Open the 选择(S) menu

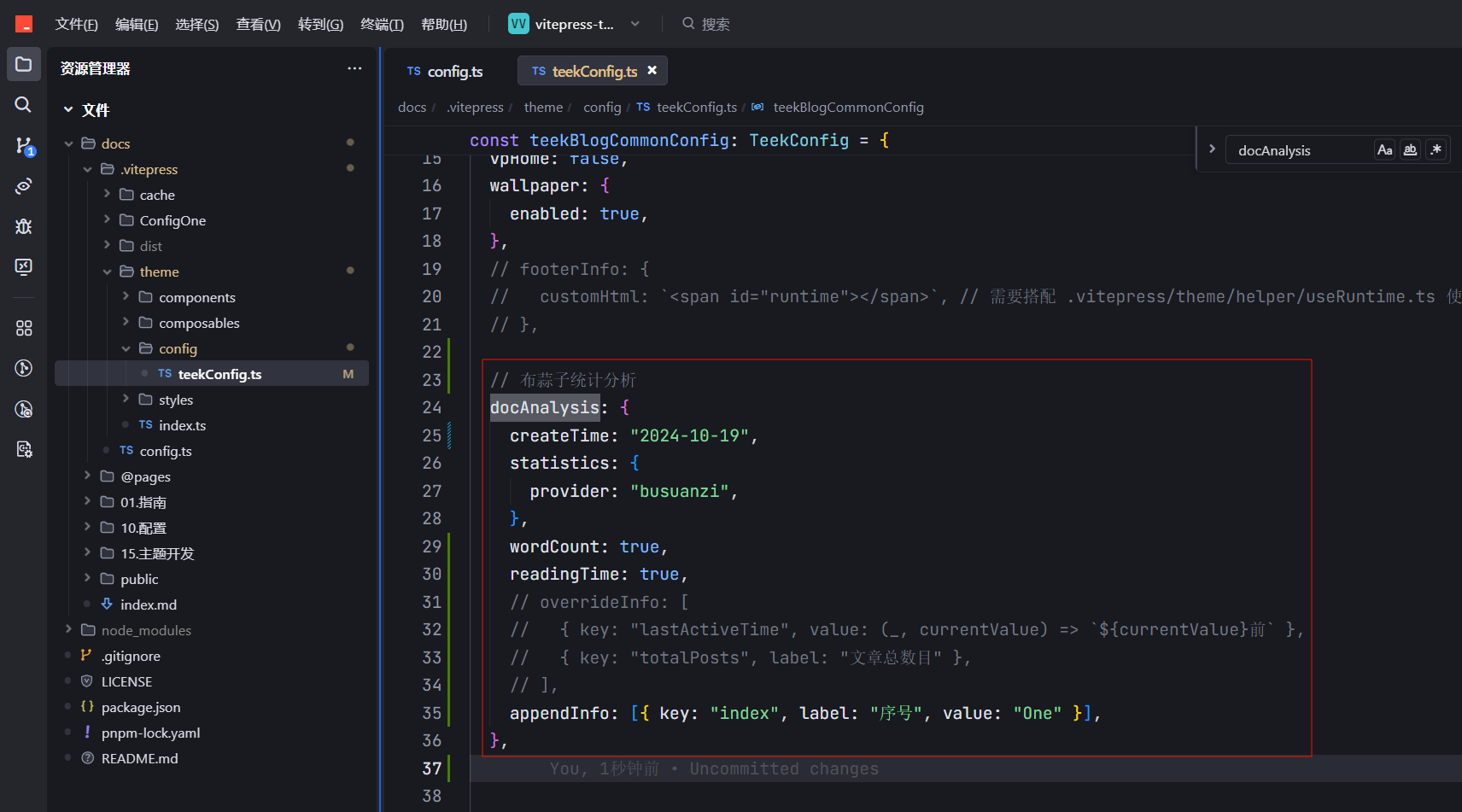coord(197,24)
